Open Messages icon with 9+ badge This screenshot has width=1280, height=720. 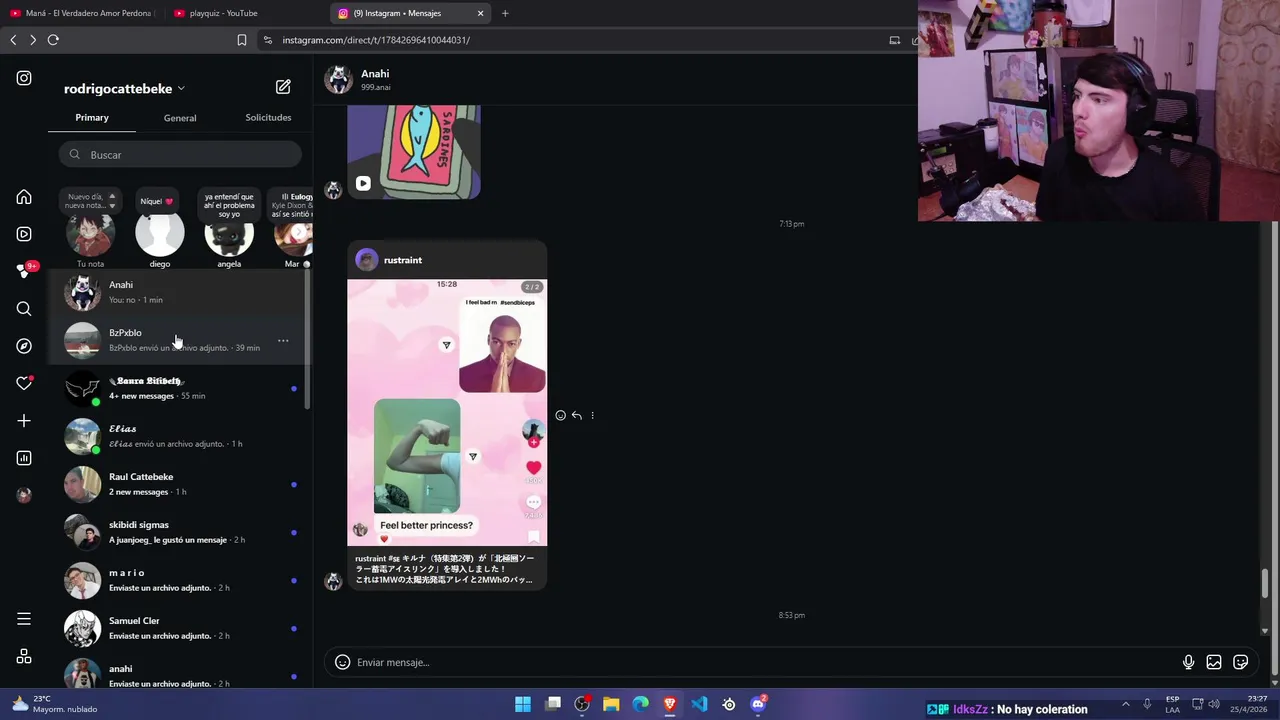(24, 271)
